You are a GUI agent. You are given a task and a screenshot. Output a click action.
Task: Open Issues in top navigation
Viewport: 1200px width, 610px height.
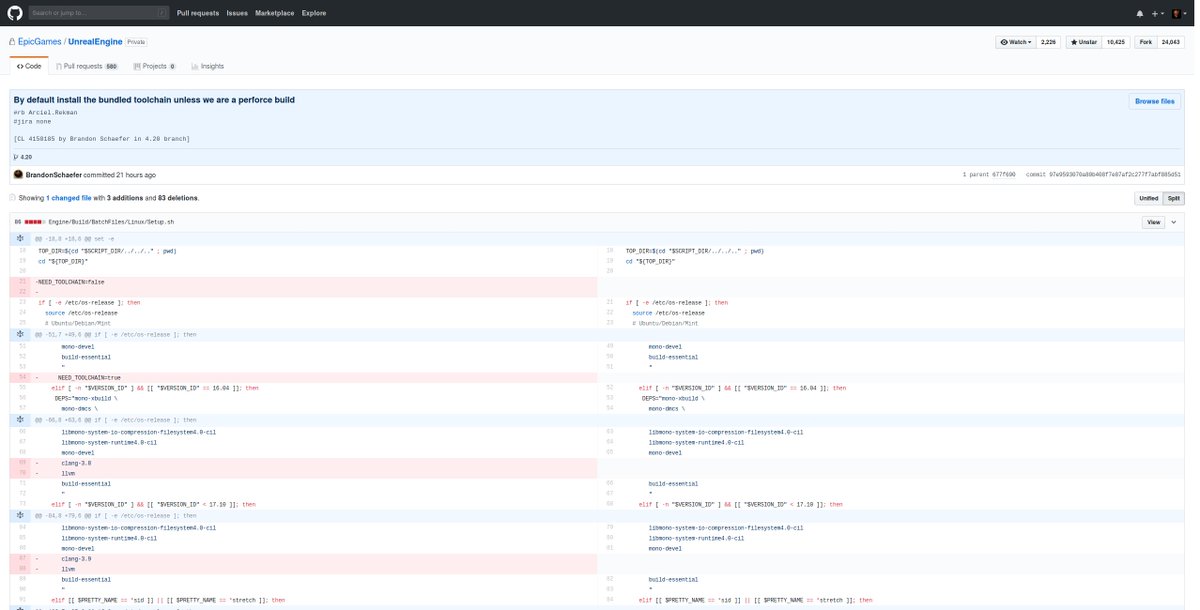pos(237,13)
